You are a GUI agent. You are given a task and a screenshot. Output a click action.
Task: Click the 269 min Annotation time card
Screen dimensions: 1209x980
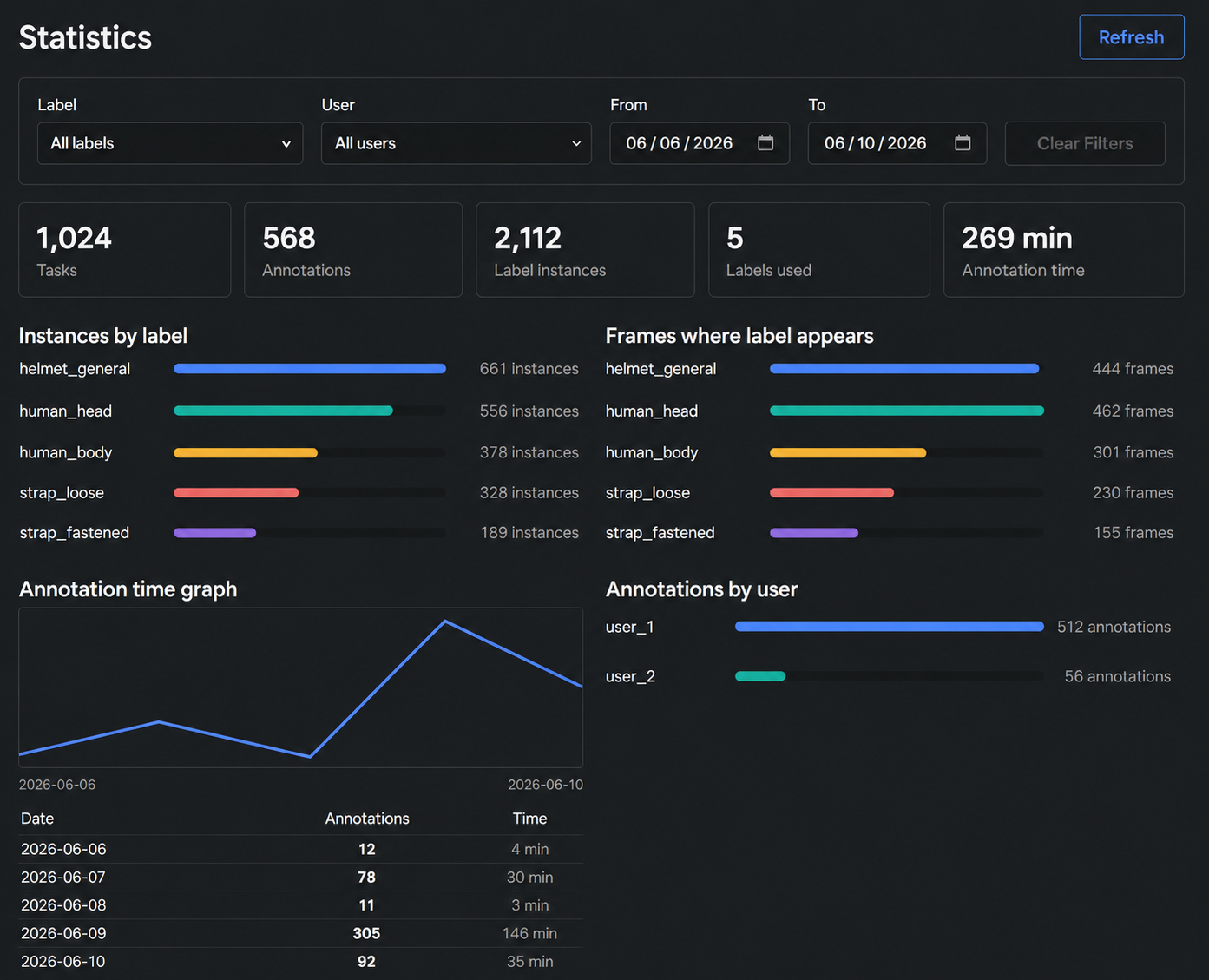point(1064,250)
